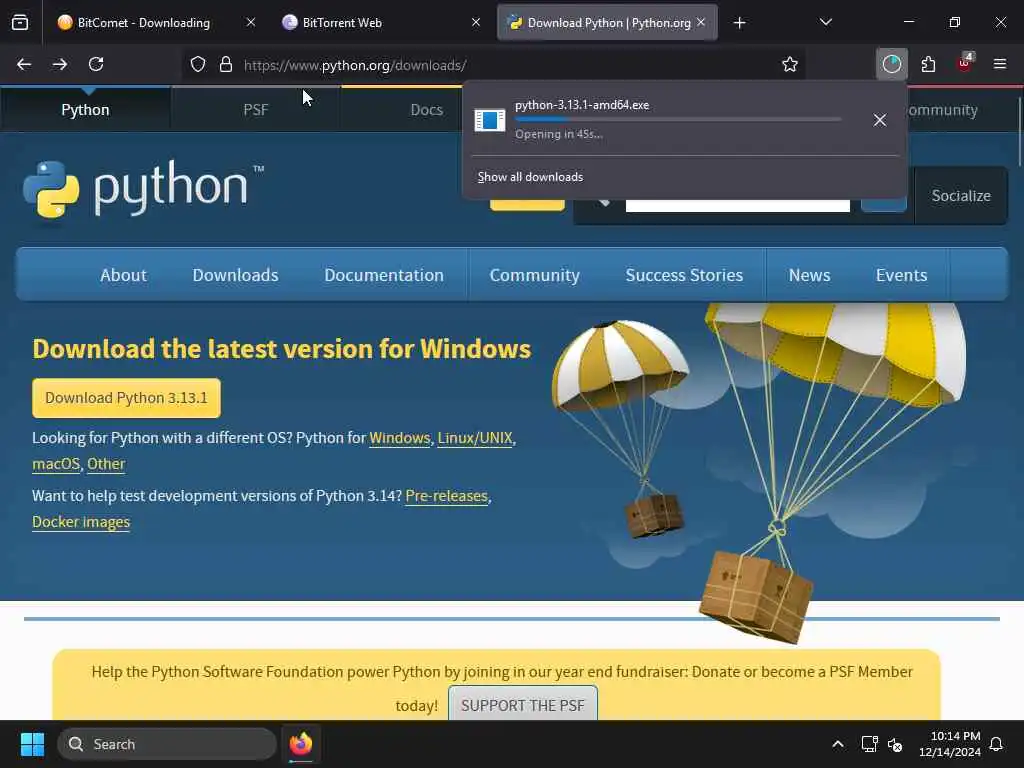Viewport: 1024px width, 768px height.
Task: Click the download progress bar
Action: [x=678, y=120]
